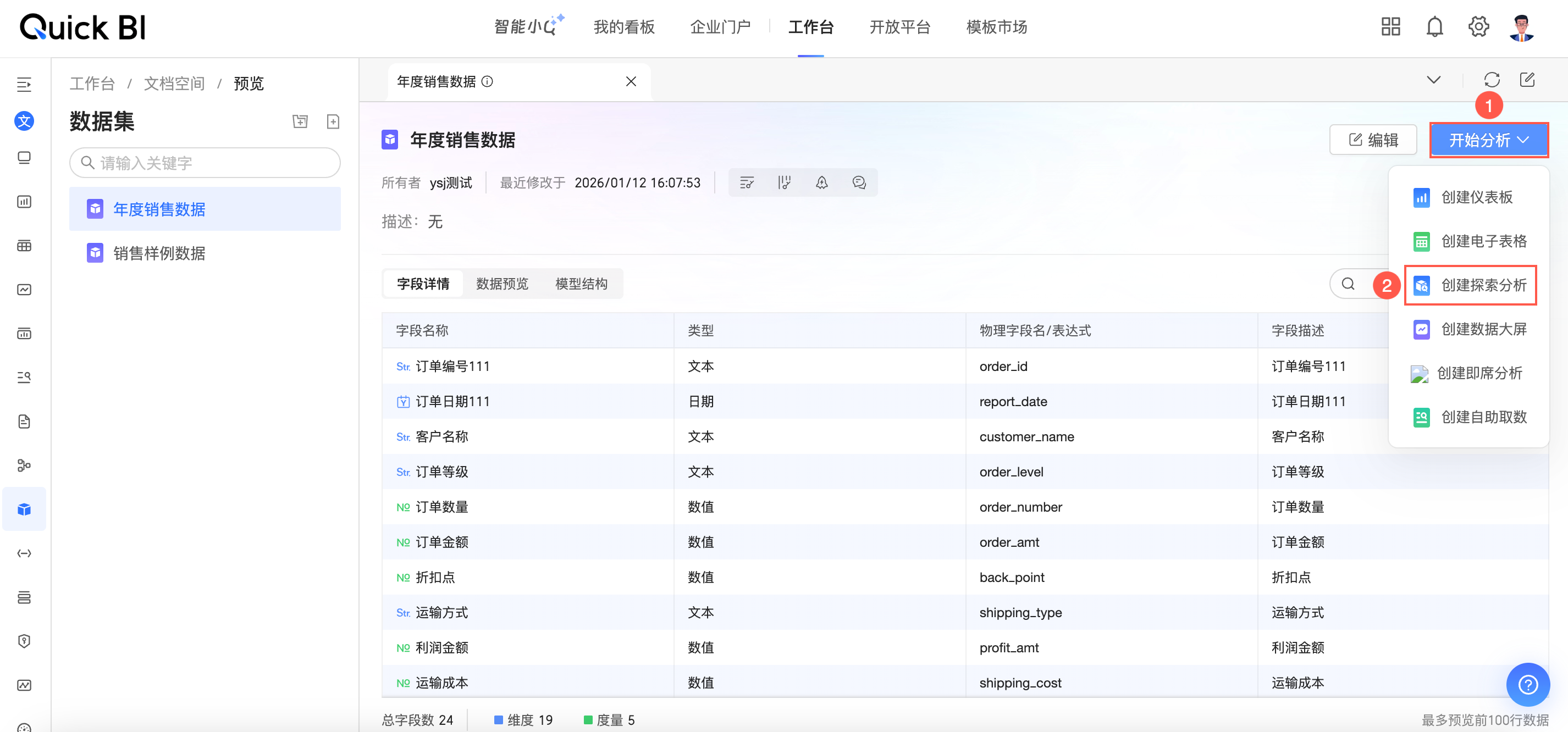Open the apps grid icon in header
Viewport: 1568px width, 732px height.
pos(1390,27)
